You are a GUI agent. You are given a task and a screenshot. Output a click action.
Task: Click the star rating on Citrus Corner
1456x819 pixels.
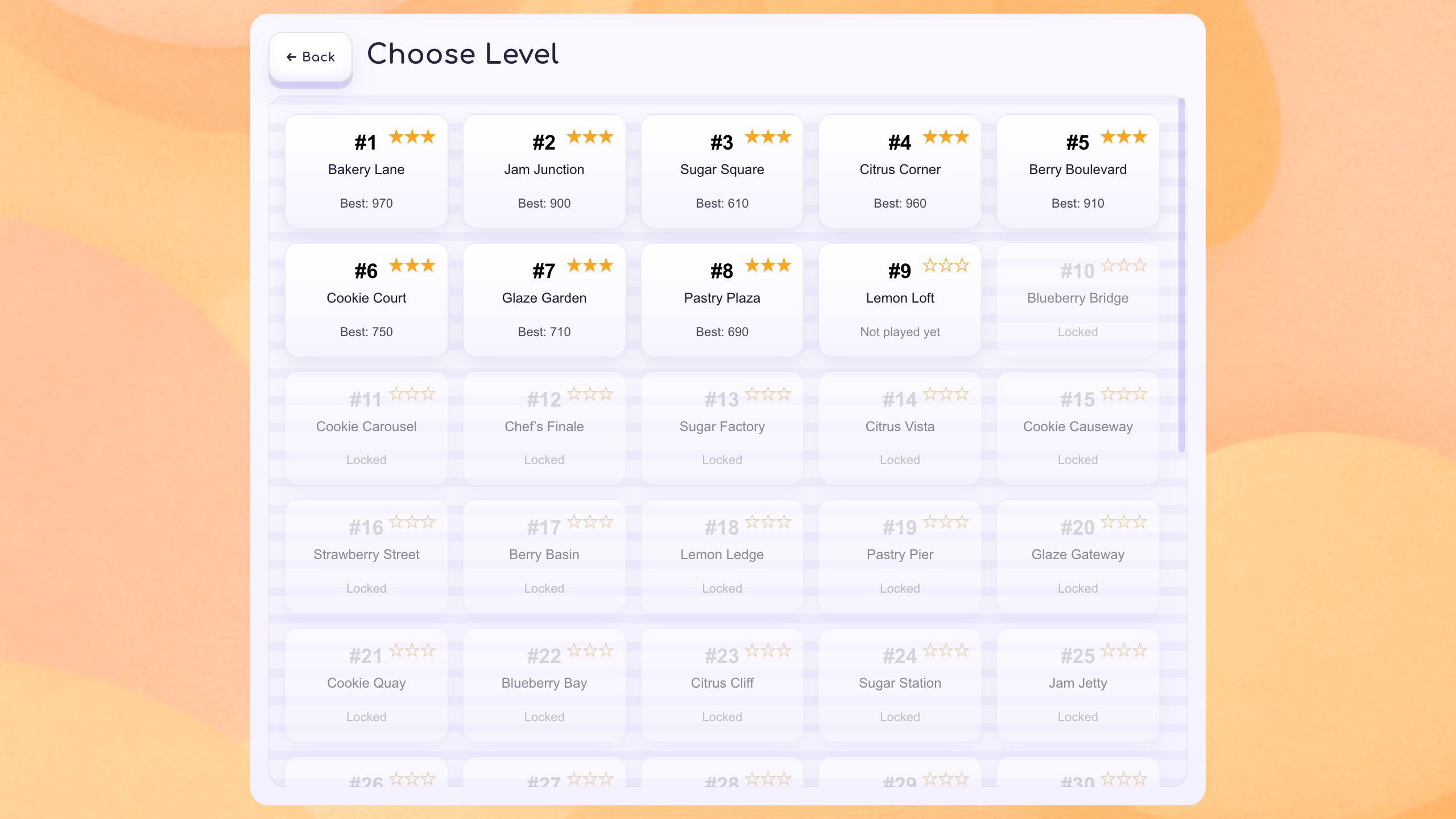tap(945, 136)
